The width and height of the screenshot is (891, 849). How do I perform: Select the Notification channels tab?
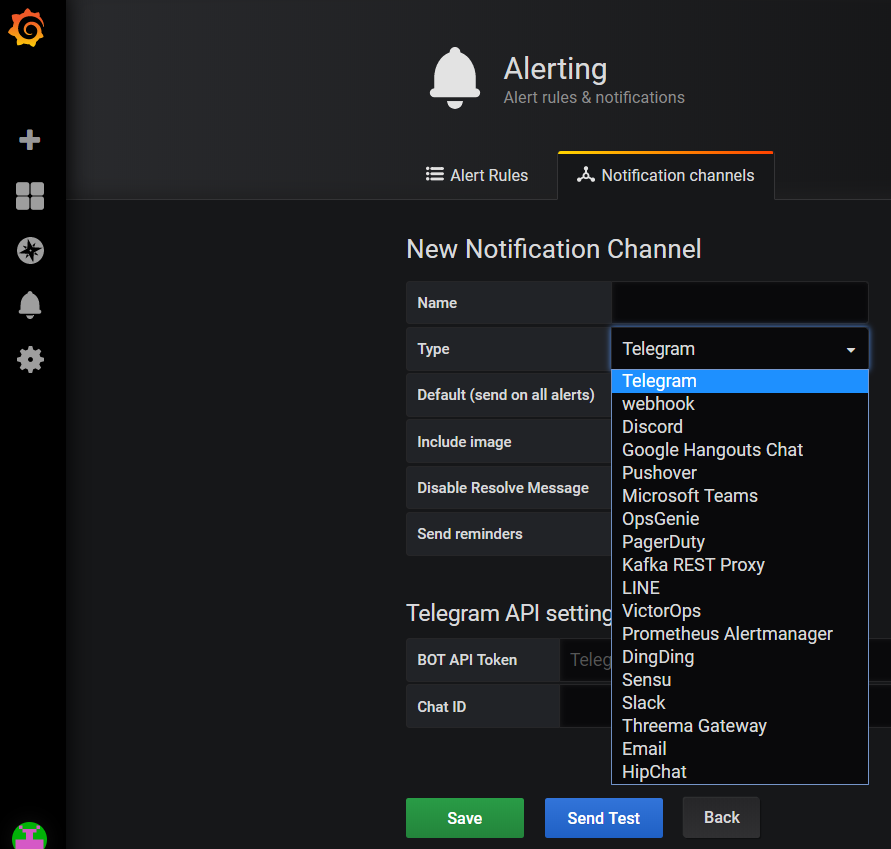(x=666, y=175)
